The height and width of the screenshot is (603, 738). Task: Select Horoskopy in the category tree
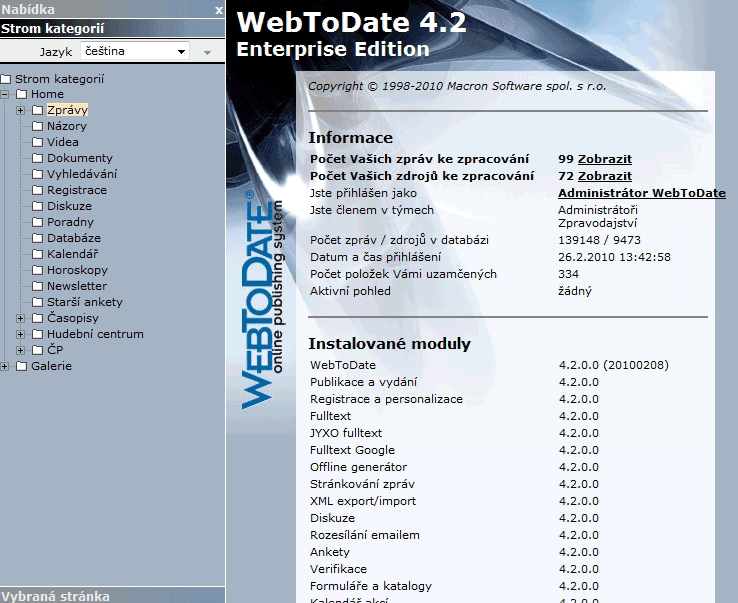click(x=77, y=270)
